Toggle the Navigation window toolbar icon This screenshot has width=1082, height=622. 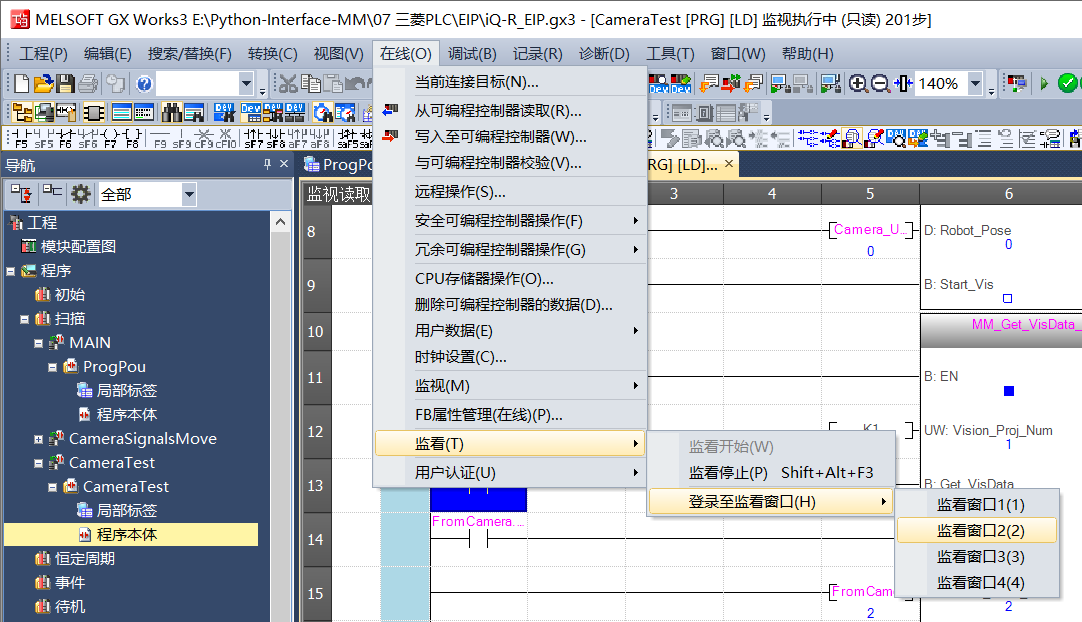(x=23, y=113)
